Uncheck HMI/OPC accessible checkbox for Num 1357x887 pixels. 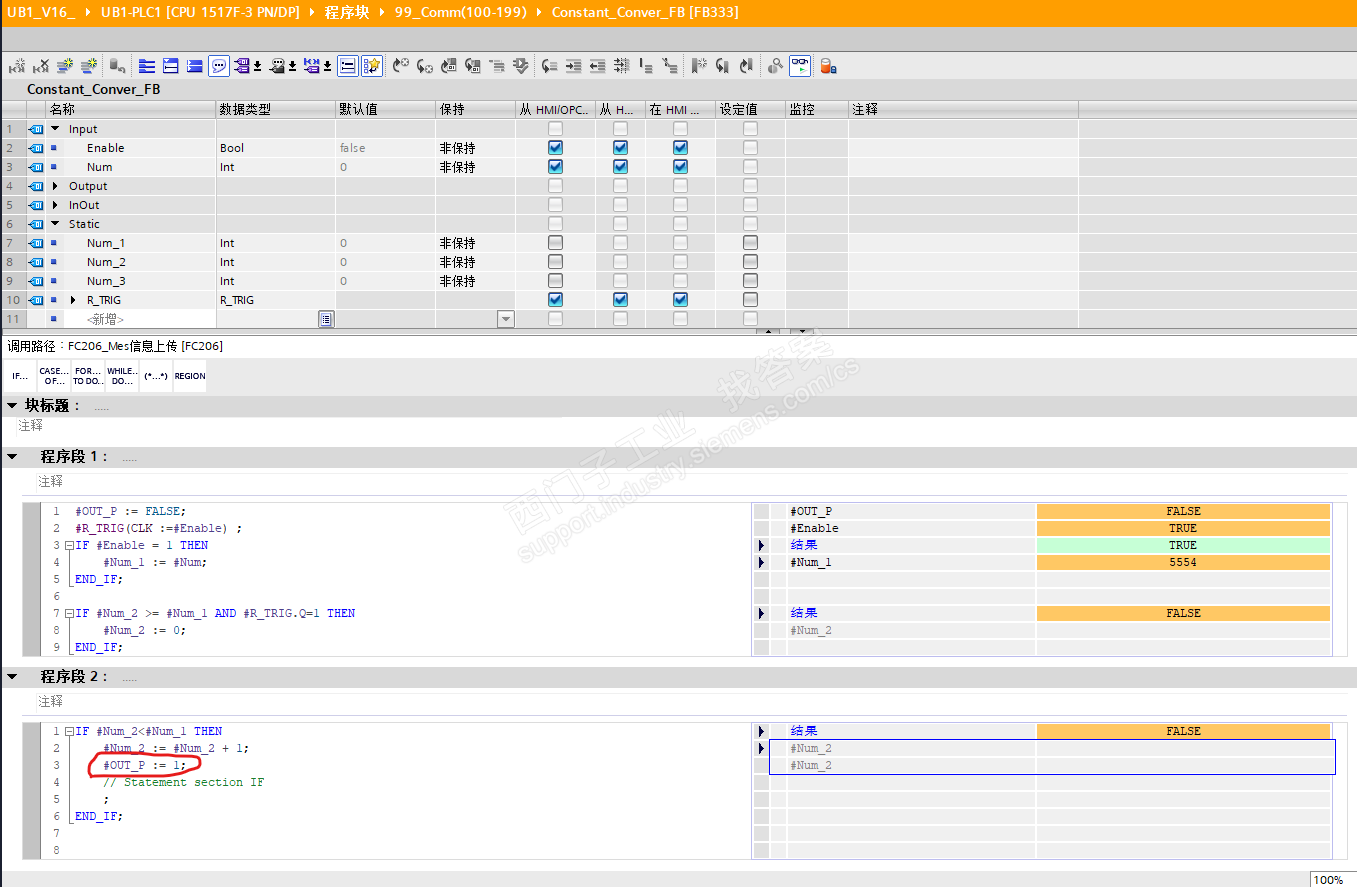[555, 167]
